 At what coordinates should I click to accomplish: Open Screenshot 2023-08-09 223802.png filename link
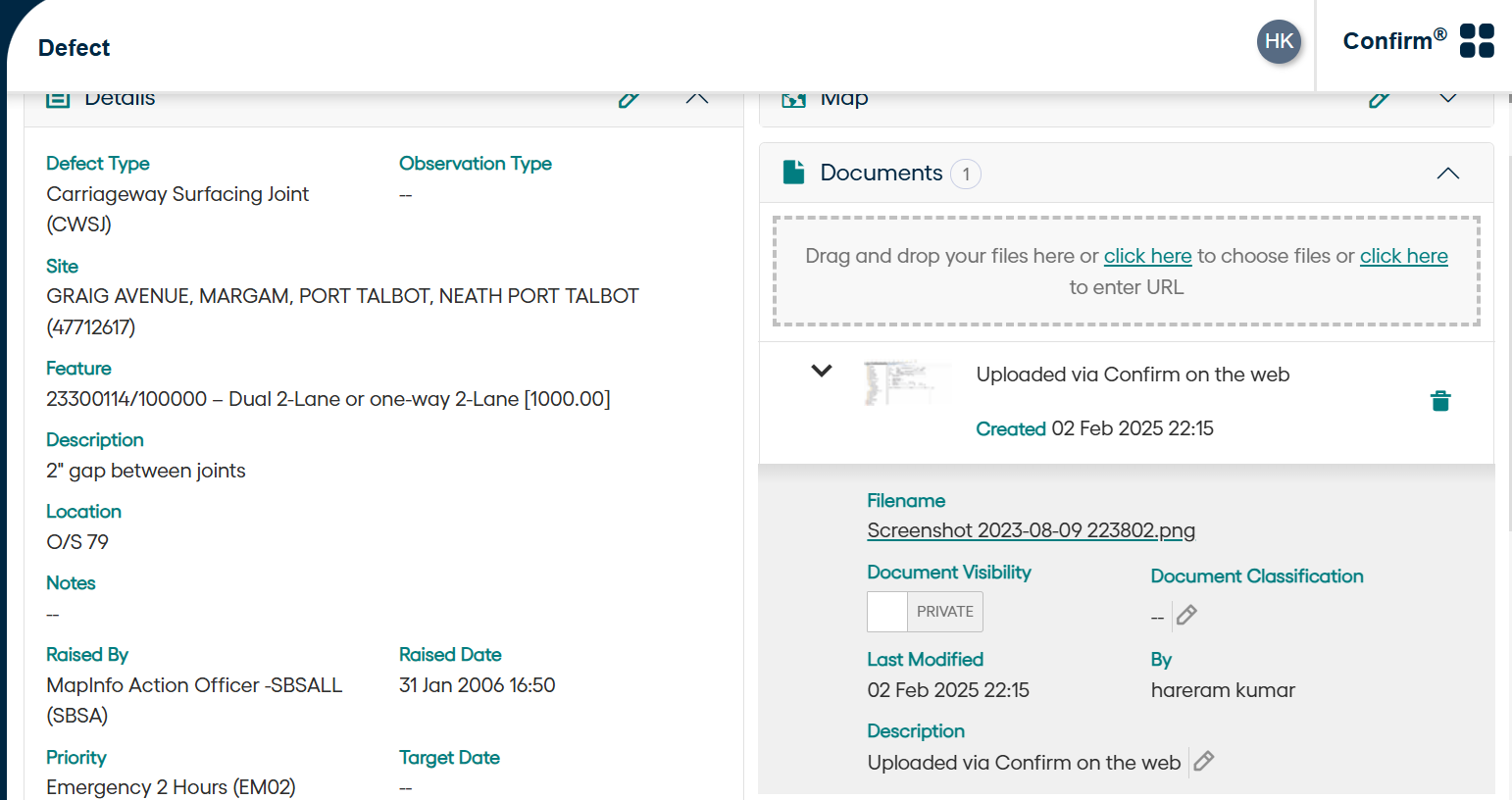click(1031, 530)
